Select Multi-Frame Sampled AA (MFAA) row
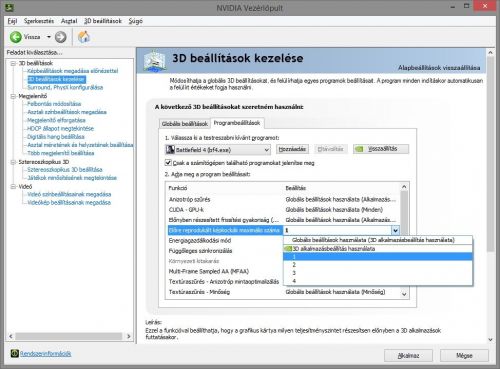 point(225,272)
